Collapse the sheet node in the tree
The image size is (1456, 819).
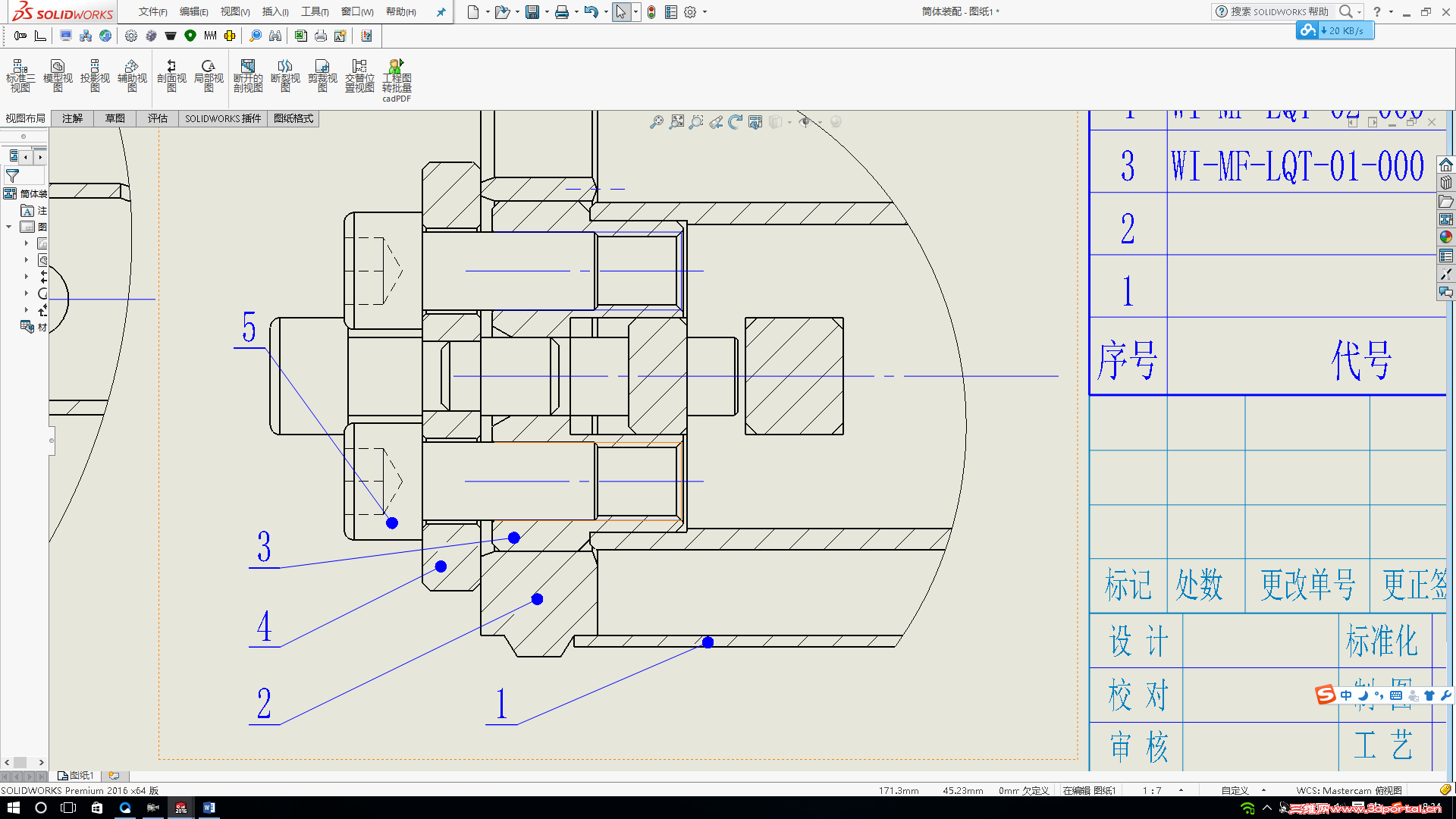tap(9, 227)
